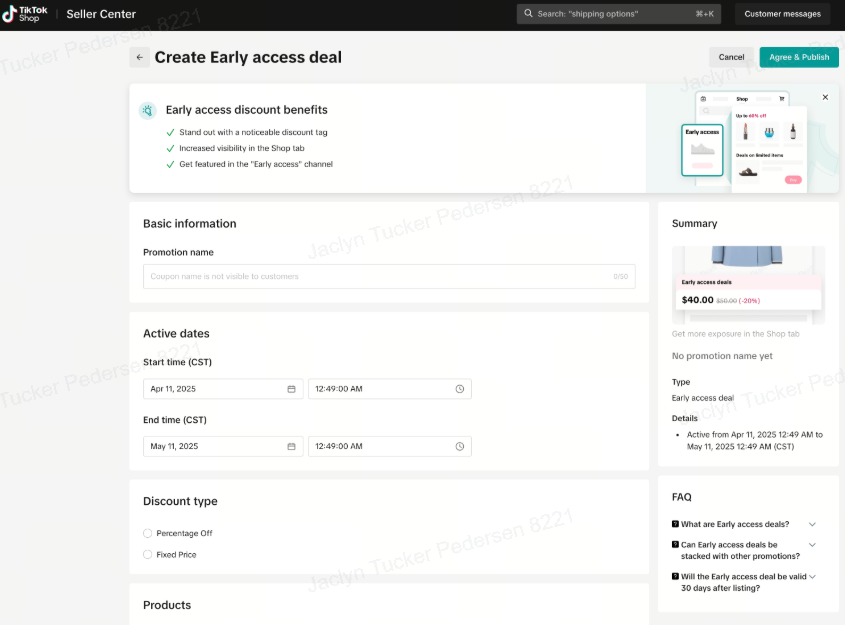Expand FAQ about validity 30 days after listing

tap(812, 576)
